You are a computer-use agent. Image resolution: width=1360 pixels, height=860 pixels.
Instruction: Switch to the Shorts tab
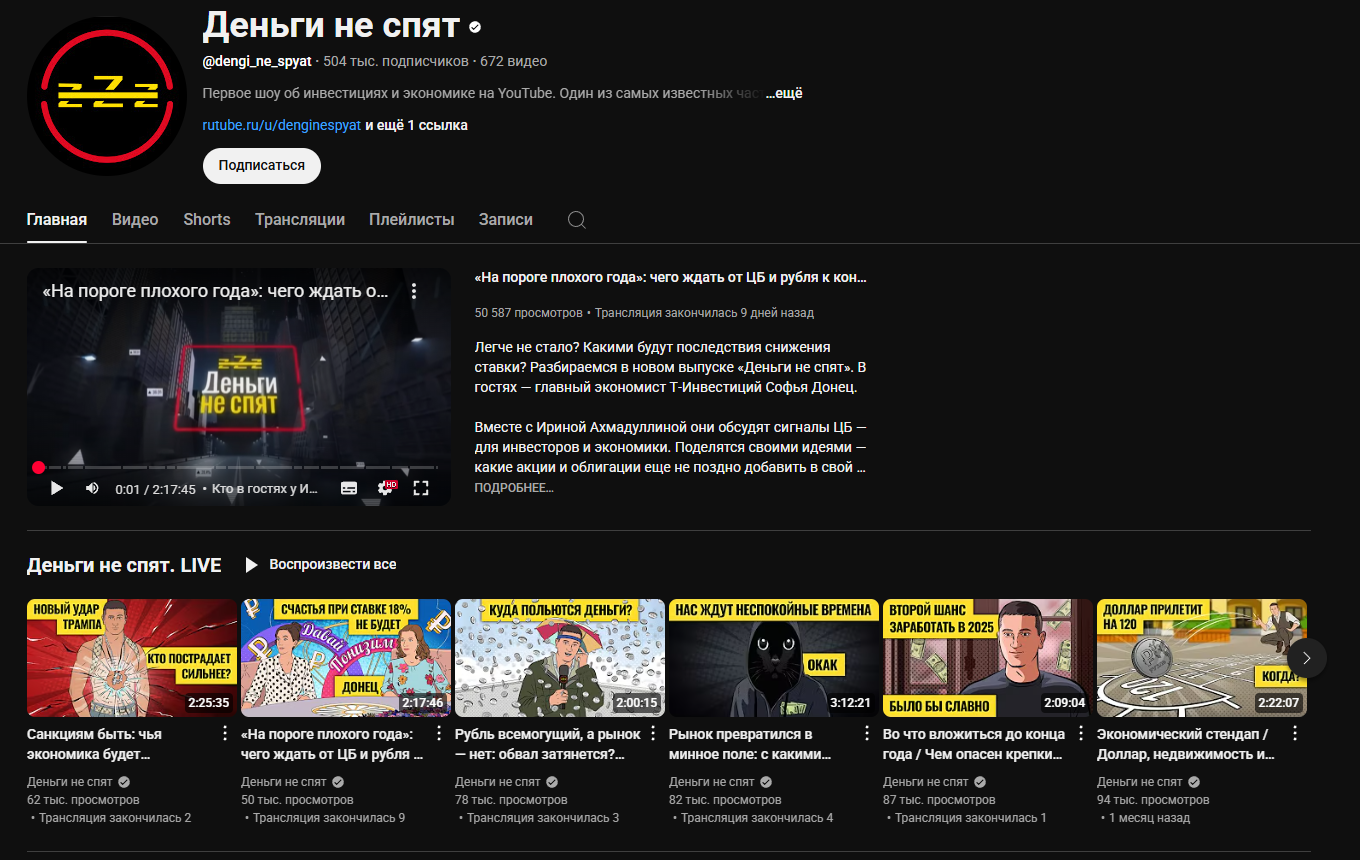[207, 220]
